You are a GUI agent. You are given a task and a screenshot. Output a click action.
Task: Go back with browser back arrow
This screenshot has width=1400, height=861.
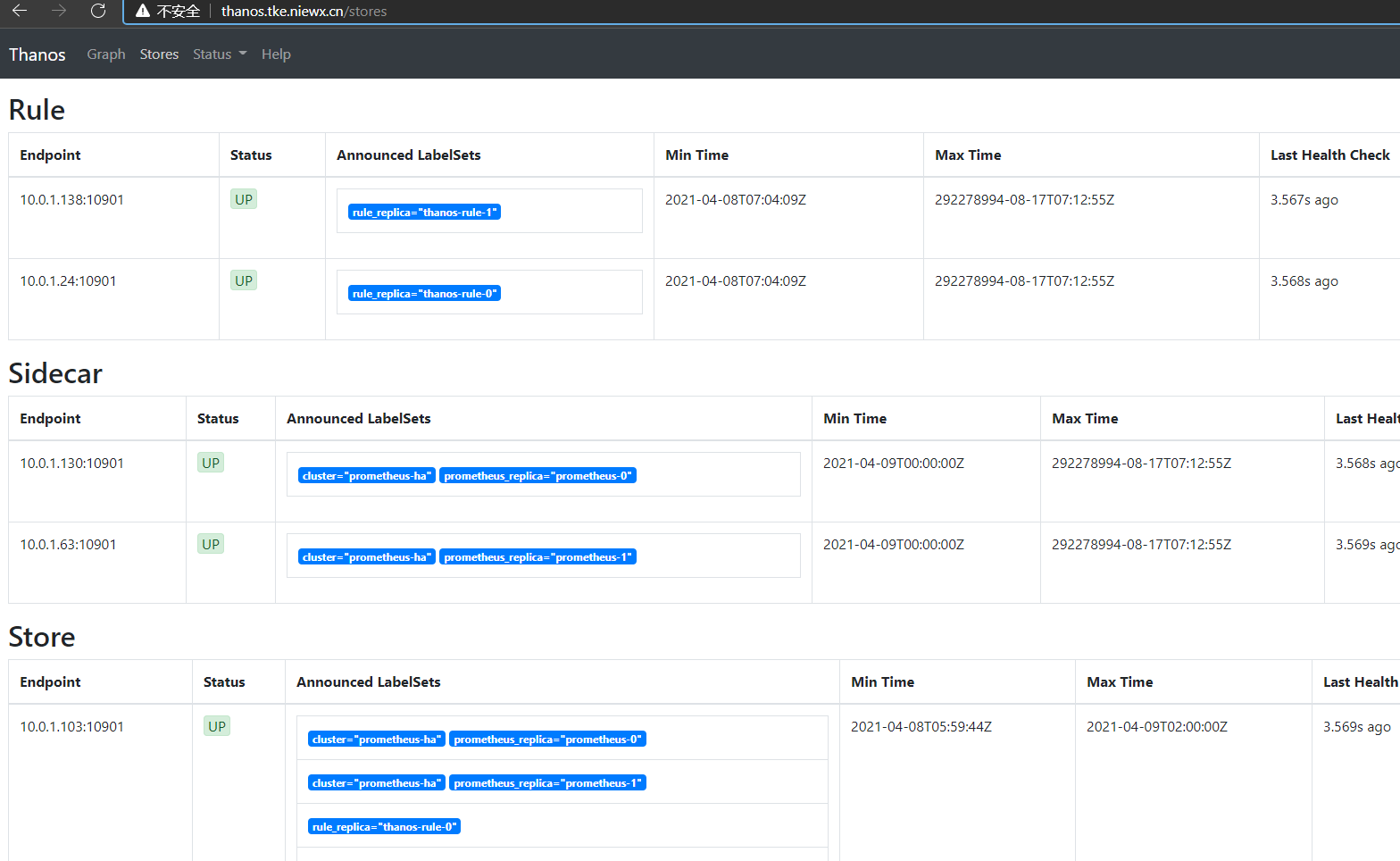[x=20, y=11]
